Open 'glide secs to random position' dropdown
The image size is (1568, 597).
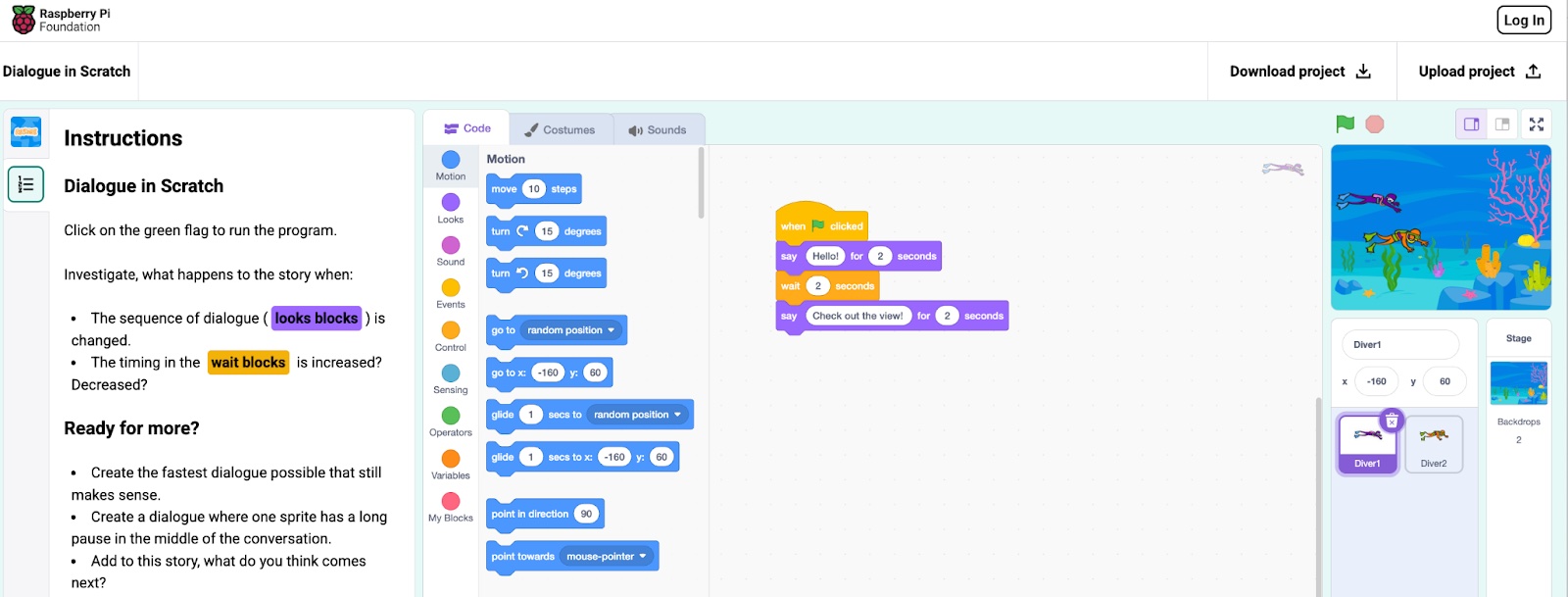637,415
